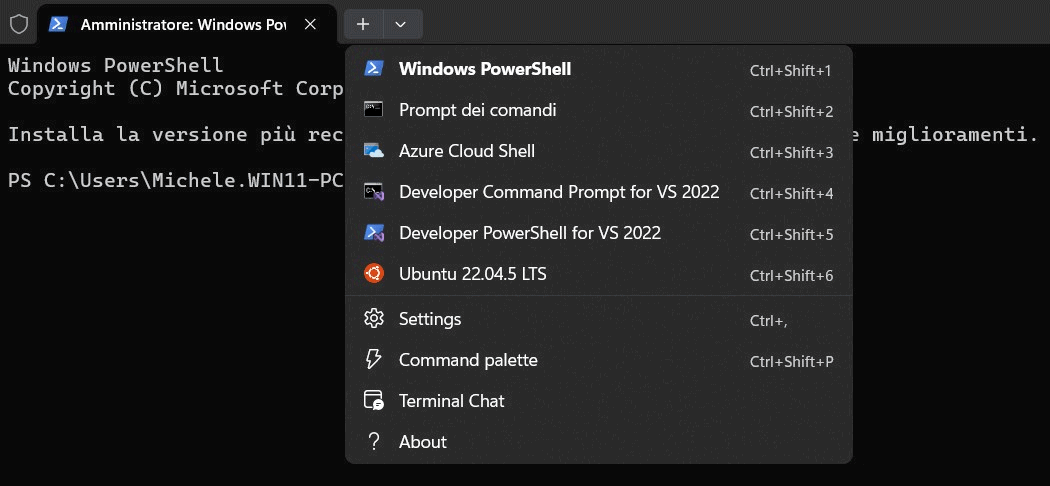
Task: Click the word 'miglioramenti.' in terminal
Action: tap(955, 135)
